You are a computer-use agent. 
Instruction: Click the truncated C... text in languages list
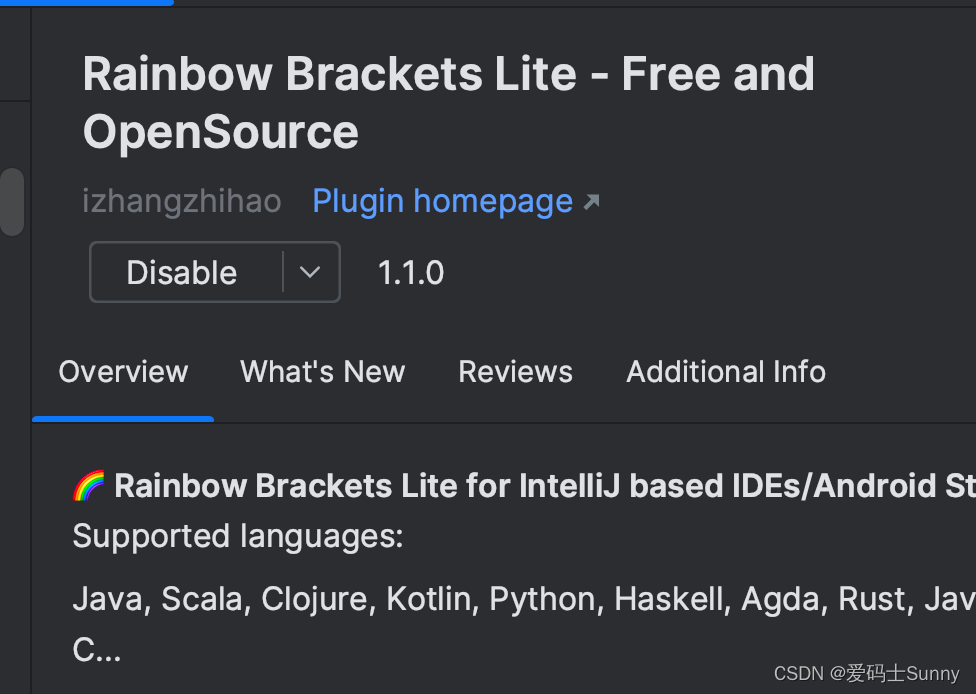coord(96,649)
